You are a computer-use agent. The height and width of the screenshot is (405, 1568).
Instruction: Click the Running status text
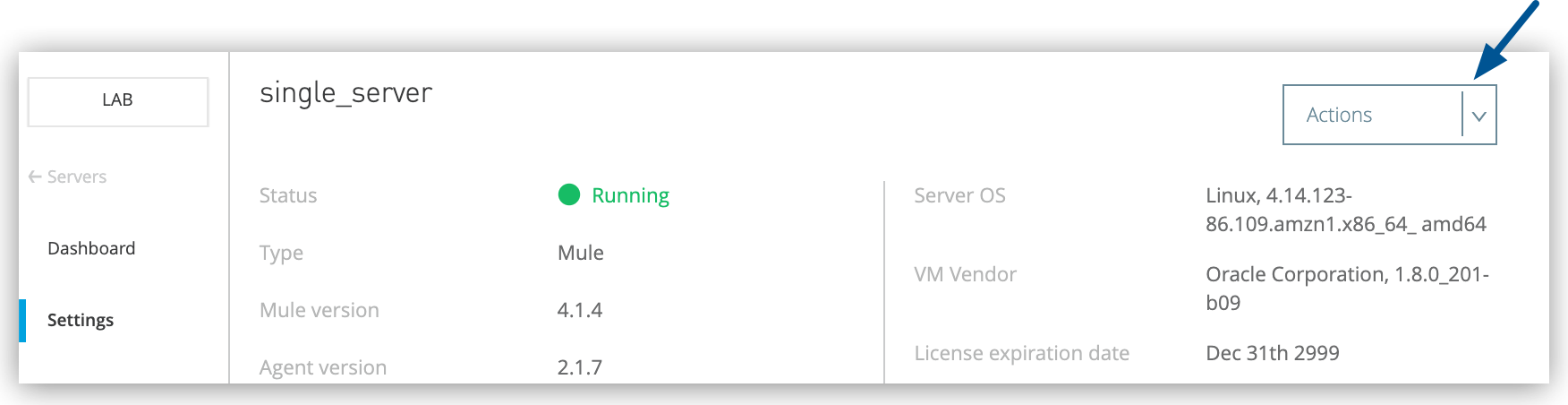630,195
